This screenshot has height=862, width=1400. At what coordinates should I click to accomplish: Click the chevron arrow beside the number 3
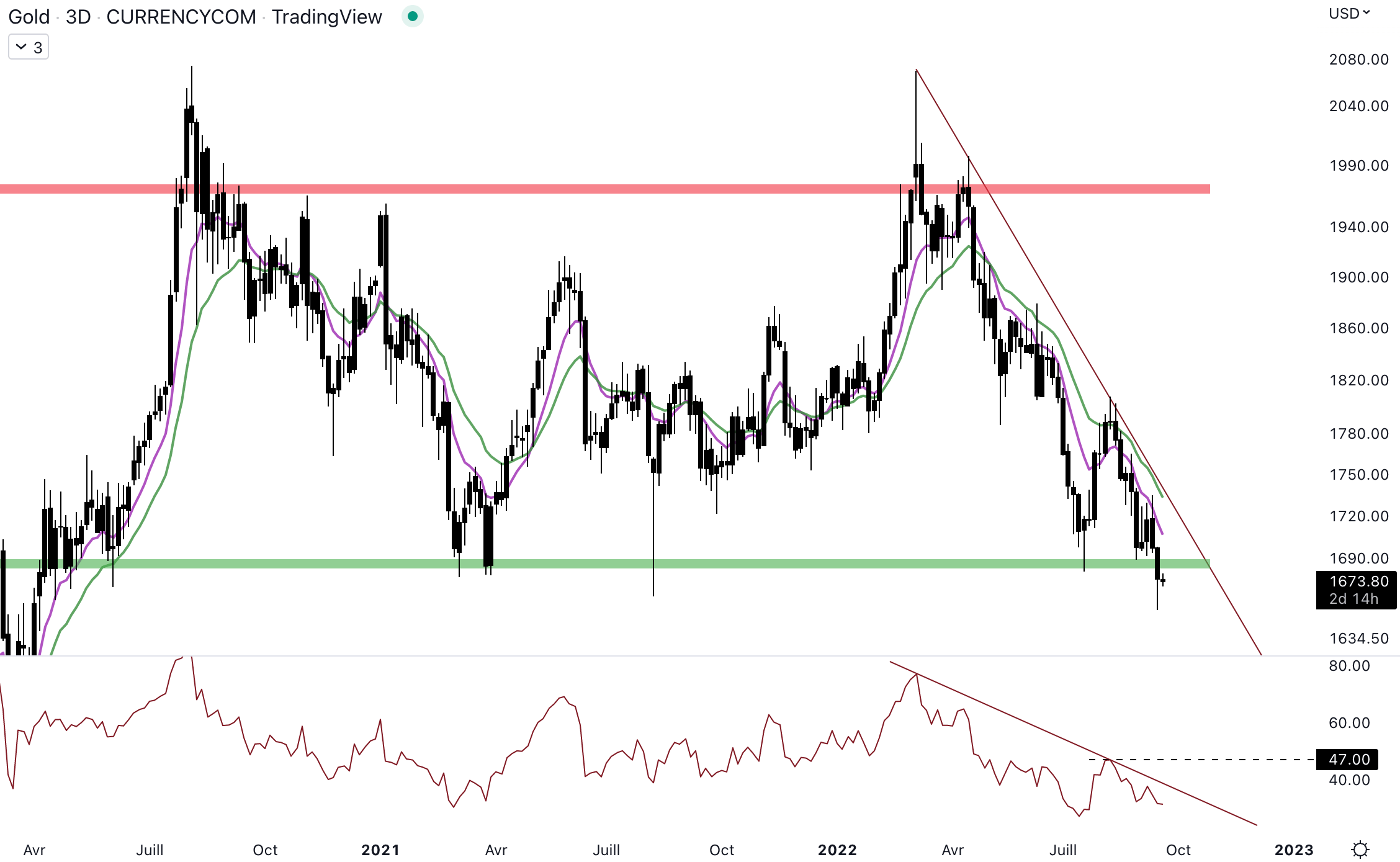pos(21,47)
